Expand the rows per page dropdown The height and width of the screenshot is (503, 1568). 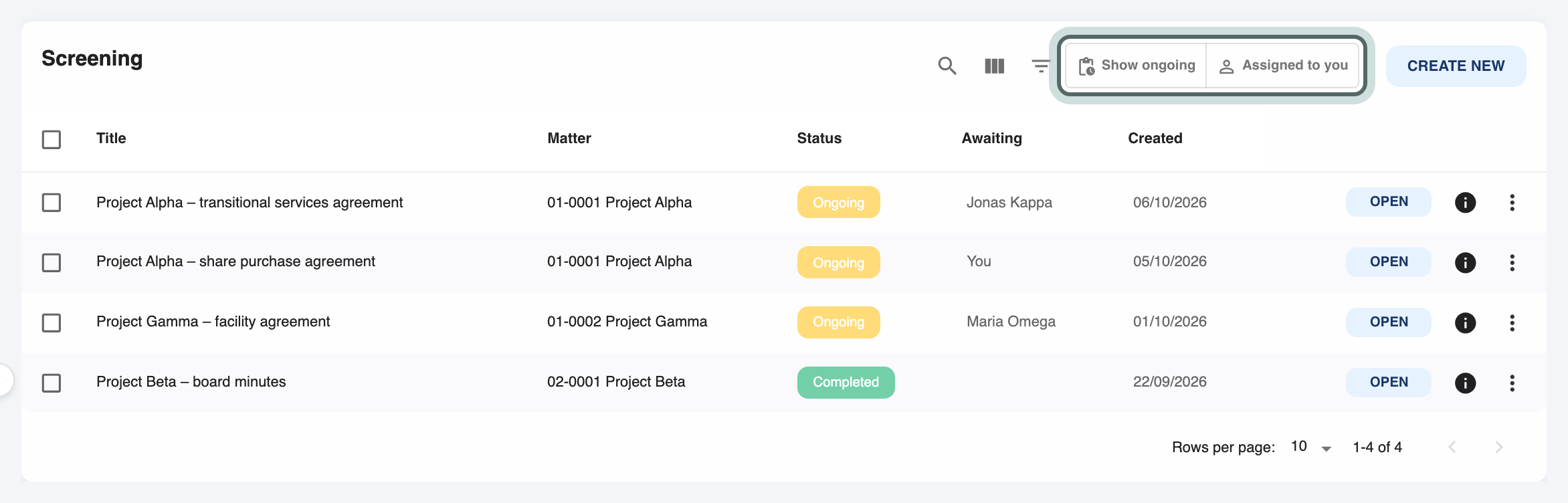[1312, 447]
